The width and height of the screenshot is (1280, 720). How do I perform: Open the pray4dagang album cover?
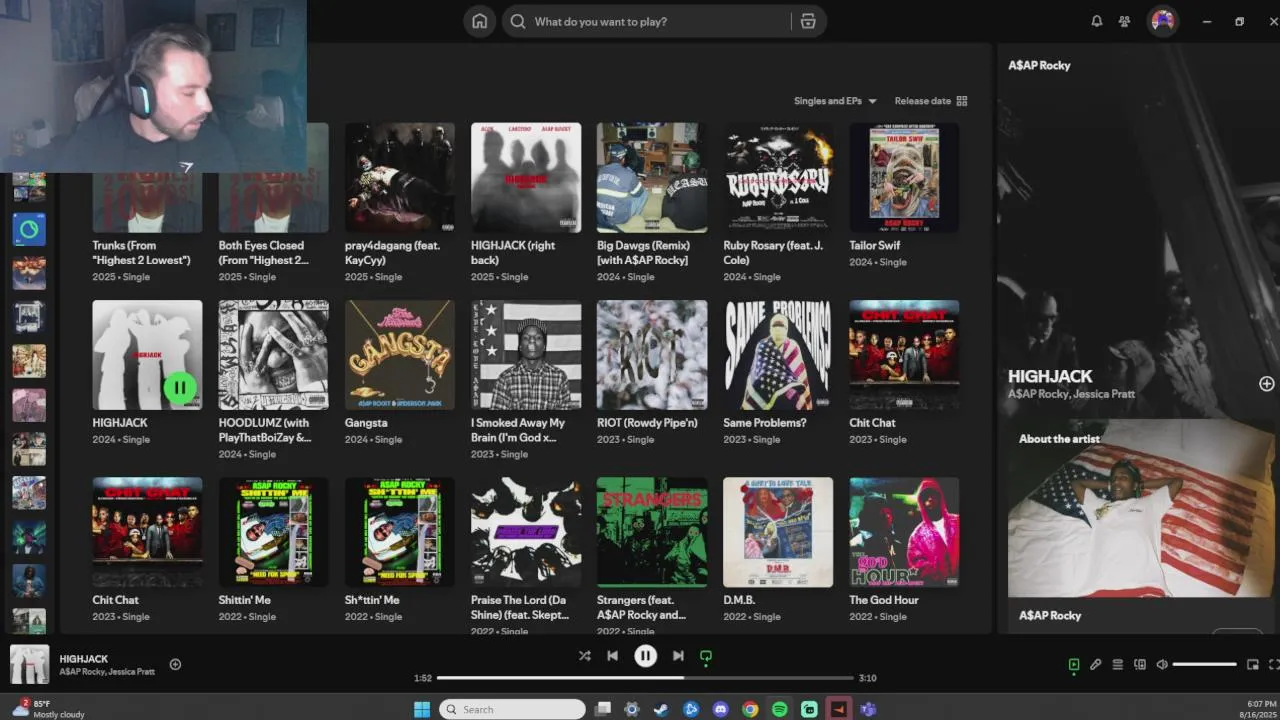click(400, 178)
